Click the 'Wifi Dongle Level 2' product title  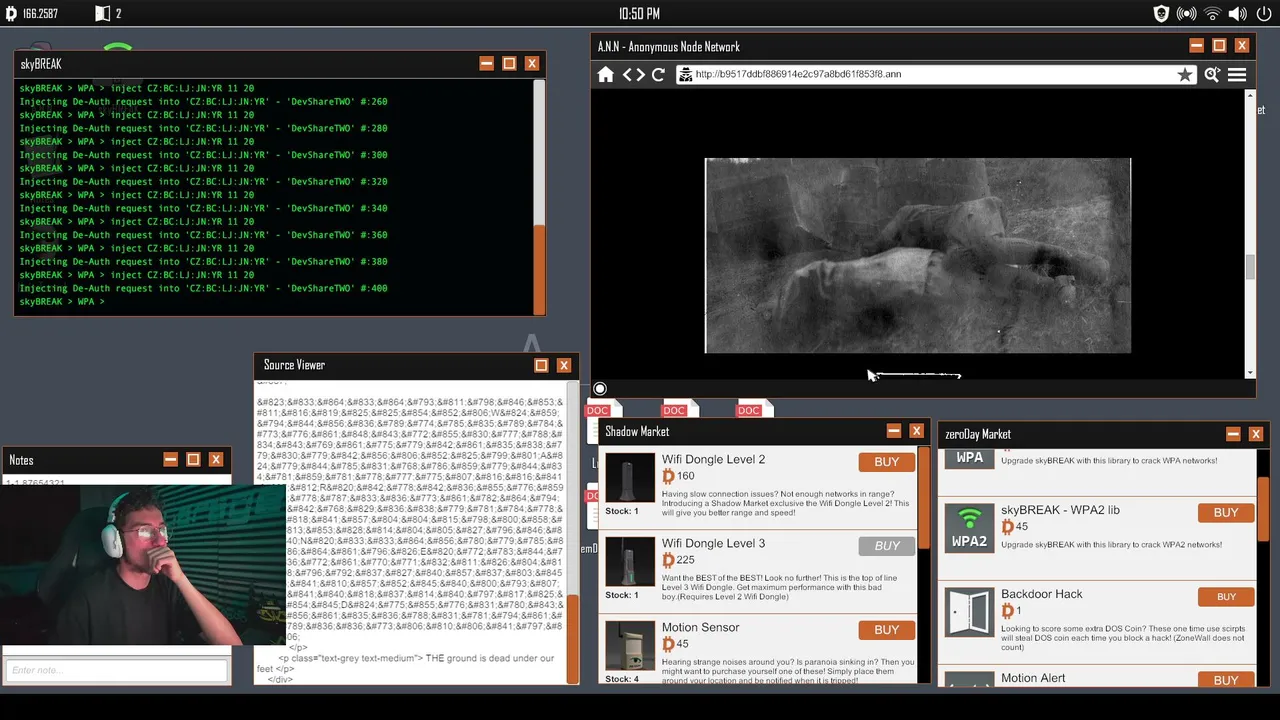point(713,459)
